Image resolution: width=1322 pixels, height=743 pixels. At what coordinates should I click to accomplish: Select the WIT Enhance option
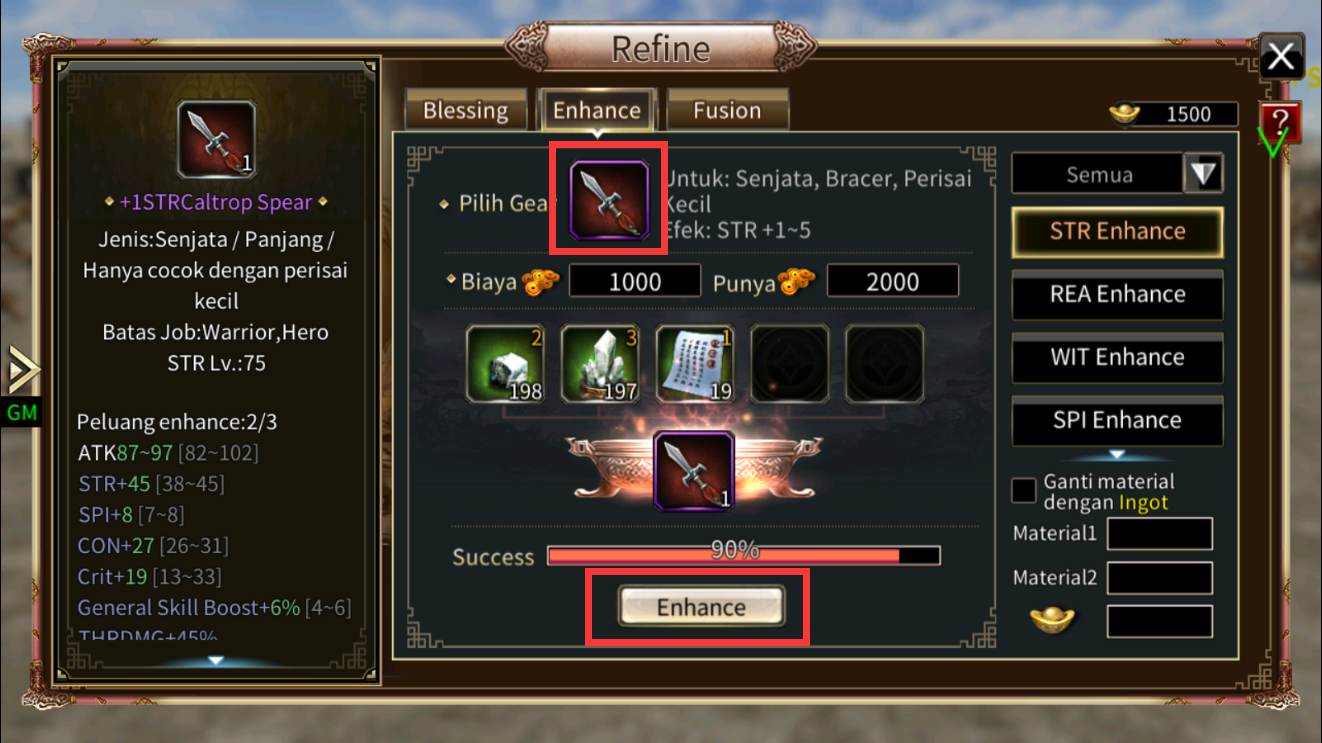coord(1117,357)
